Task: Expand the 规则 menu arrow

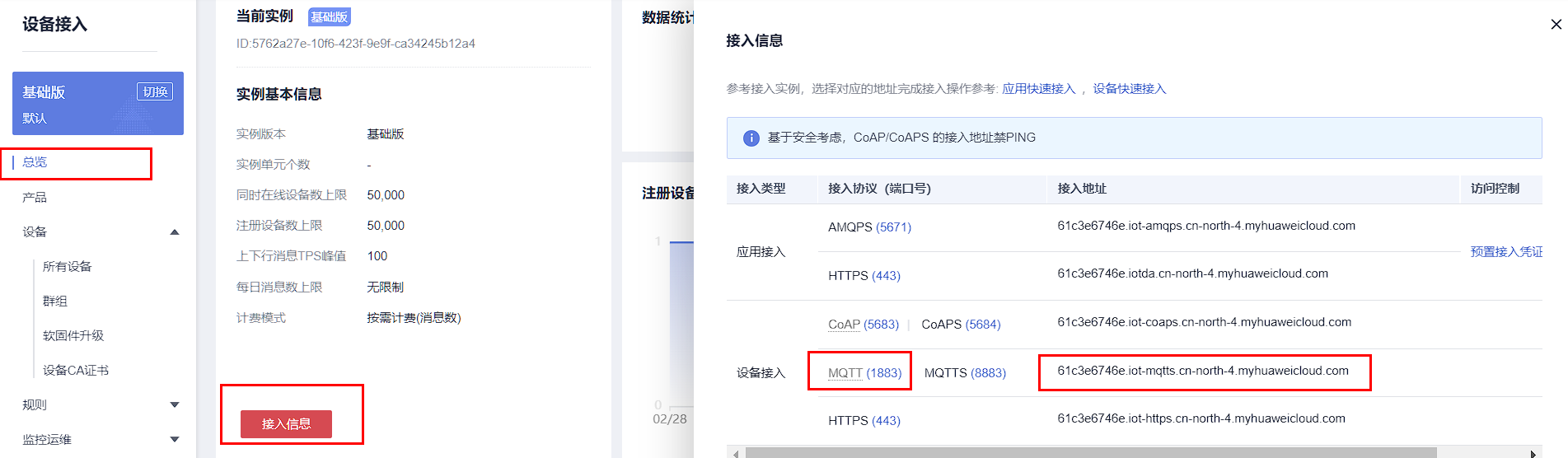Action: 175,405
